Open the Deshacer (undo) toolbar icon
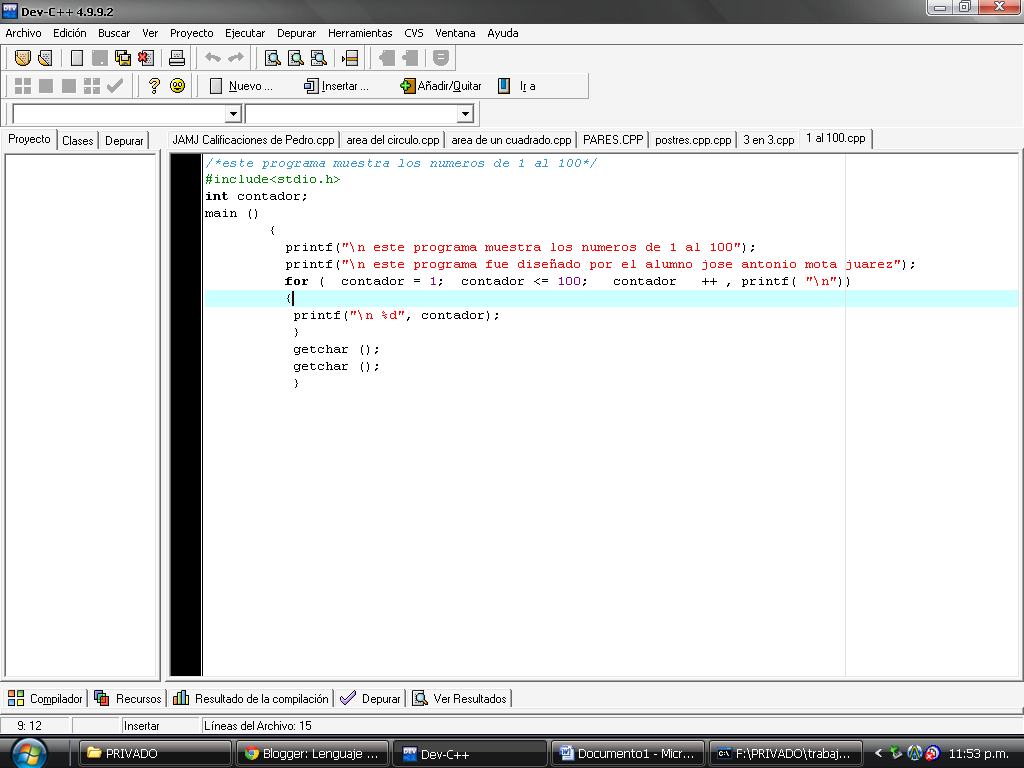The image size is (1024, 768). (x=211, y=57)
